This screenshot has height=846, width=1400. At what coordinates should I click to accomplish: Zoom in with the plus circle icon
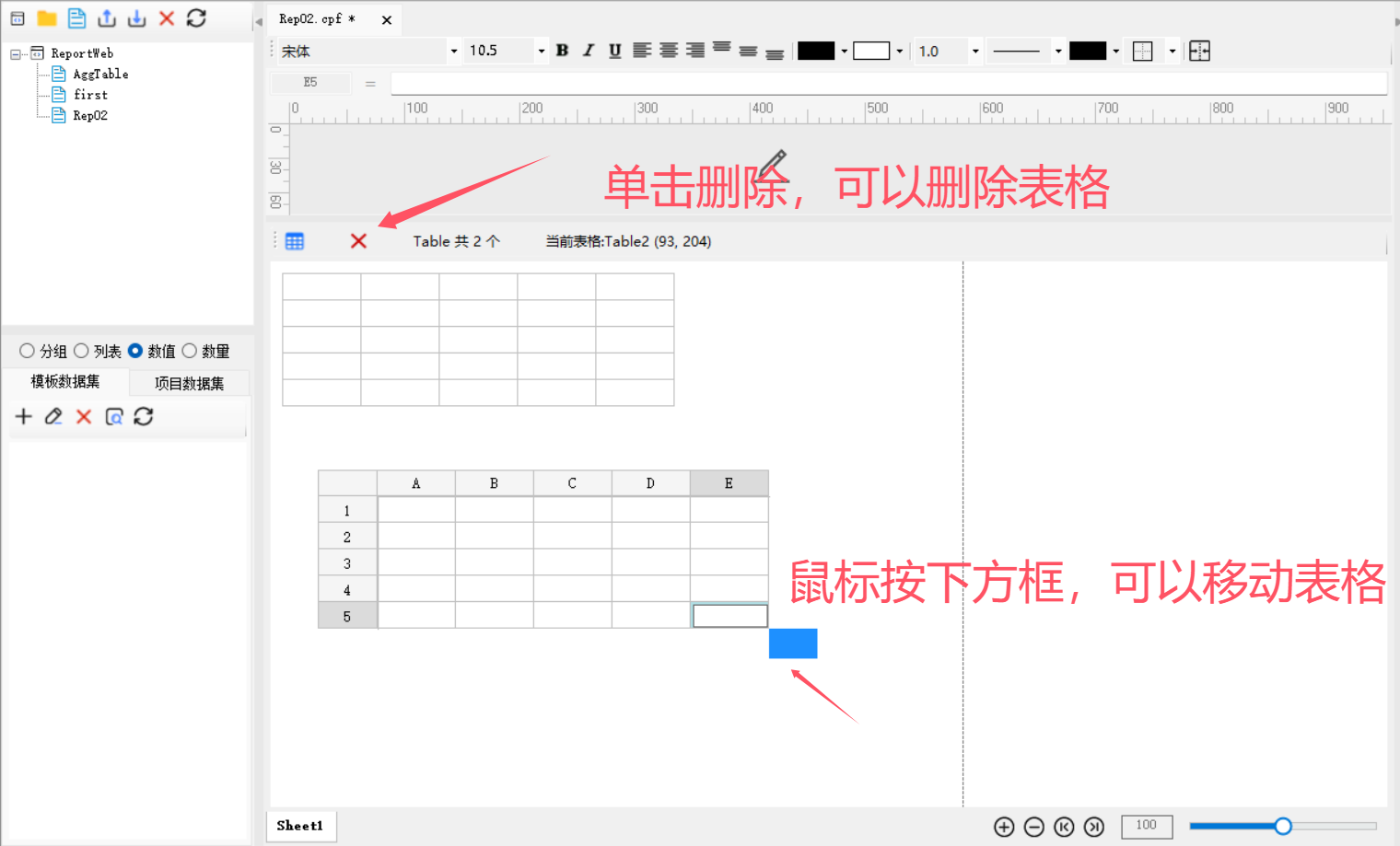pos(1004,827)
